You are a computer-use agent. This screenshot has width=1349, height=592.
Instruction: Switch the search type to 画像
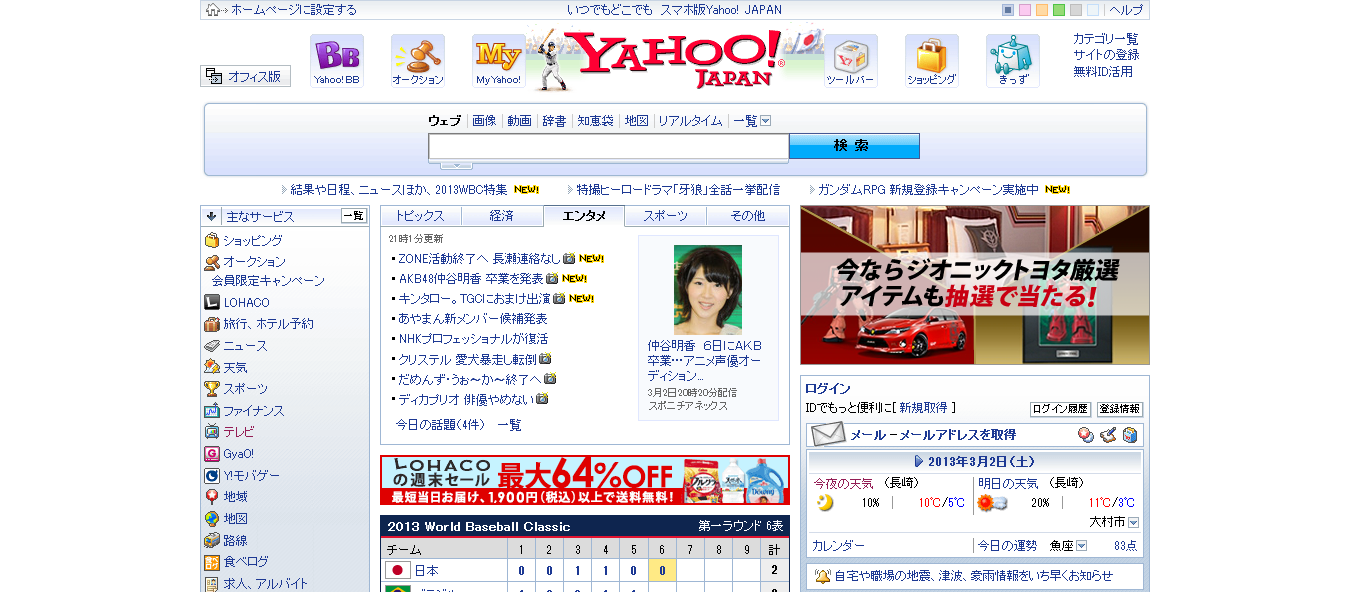pyautogui.click(x=484, y=121)
